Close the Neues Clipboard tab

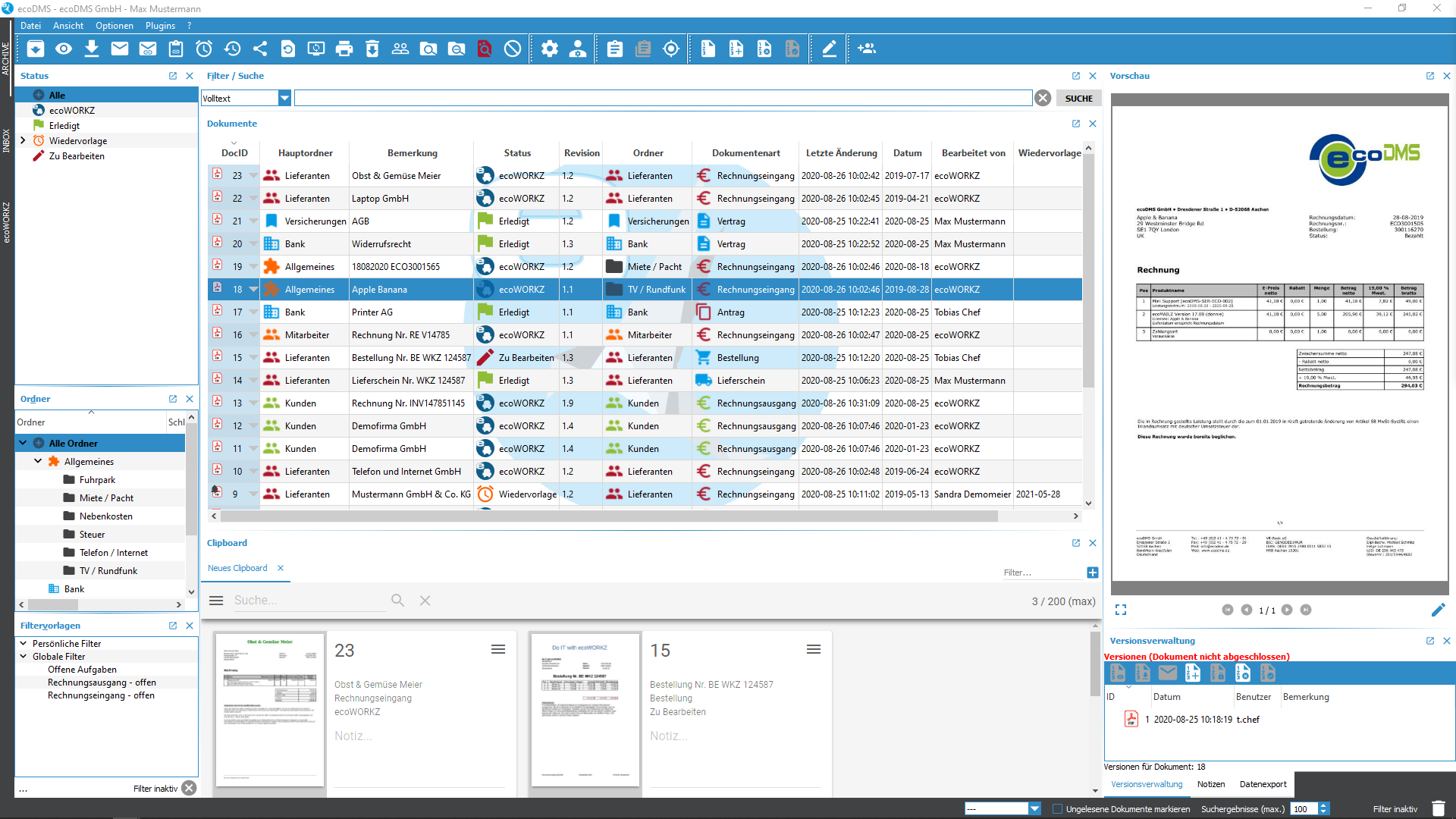pos(281,568)
